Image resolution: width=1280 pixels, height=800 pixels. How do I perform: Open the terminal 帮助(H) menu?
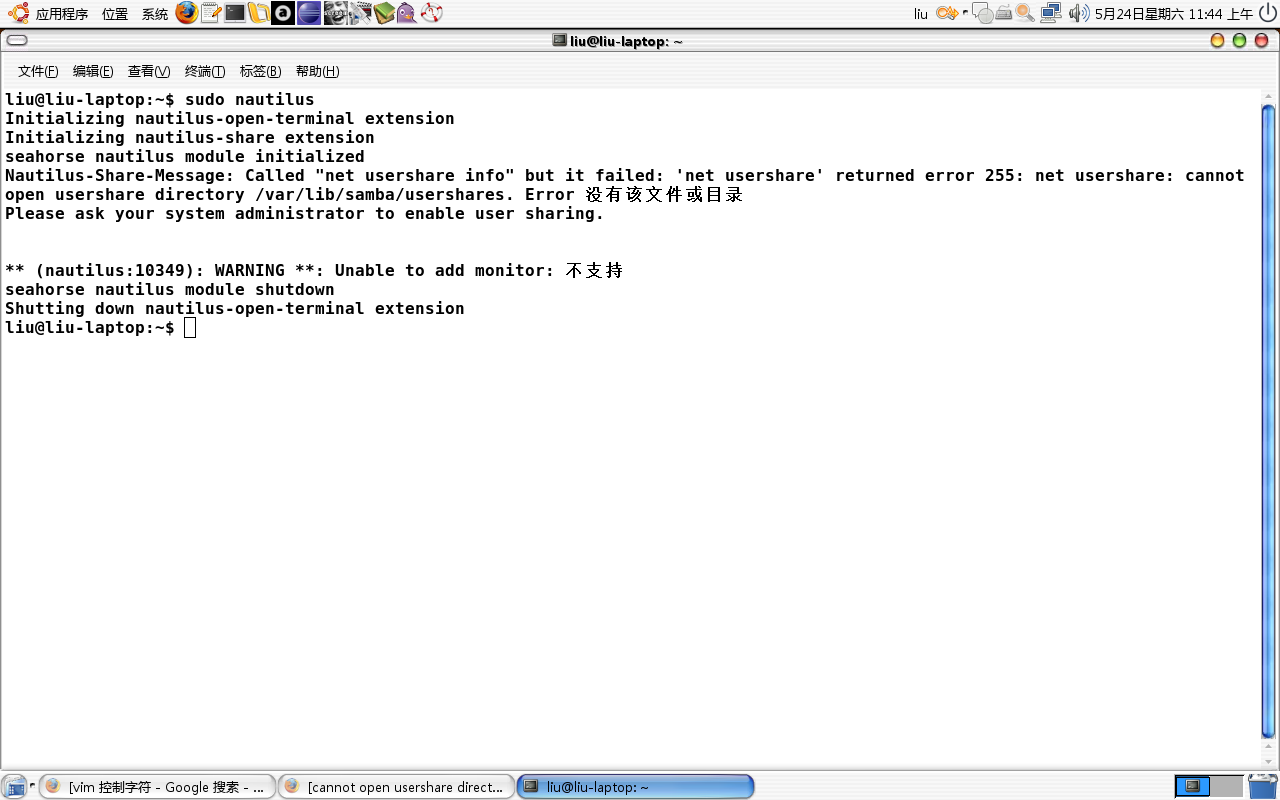pos(317,71)
